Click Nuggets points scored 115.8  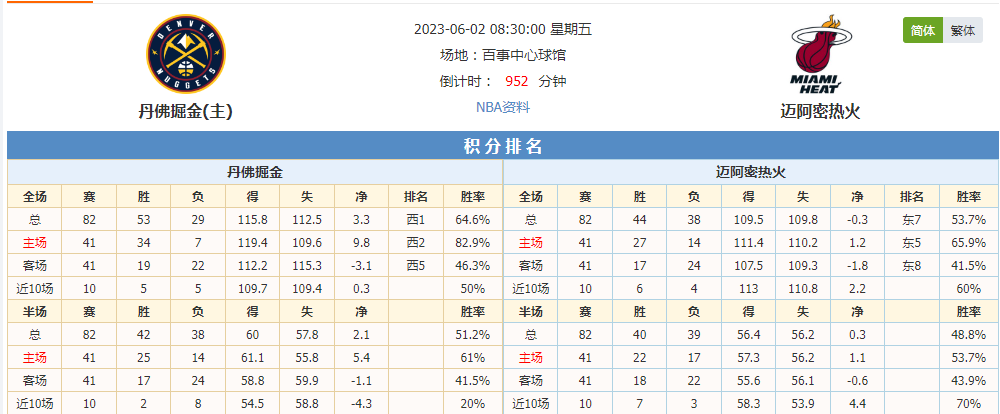[253, 220]
